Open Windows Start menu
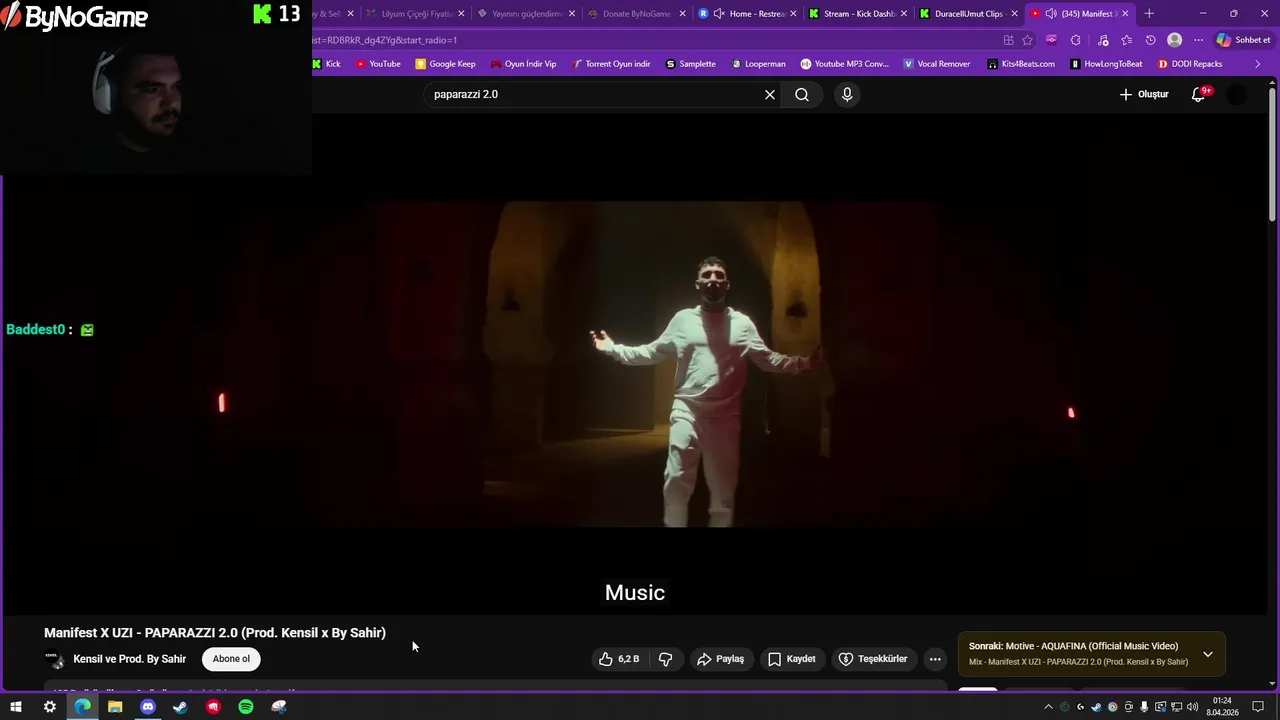Screen dimensions: 1280x720 (16, 707)
